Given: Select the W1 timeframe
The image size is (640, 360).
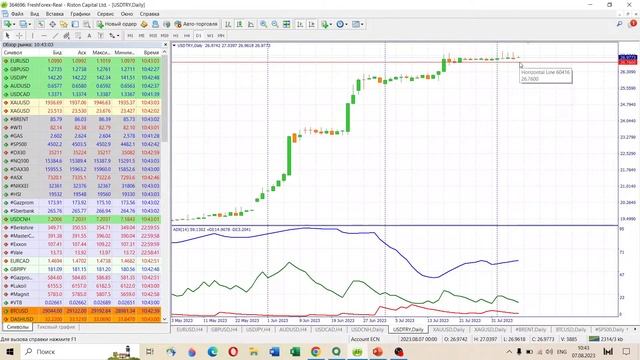Looking at the screenshot, I should point(210,36).
